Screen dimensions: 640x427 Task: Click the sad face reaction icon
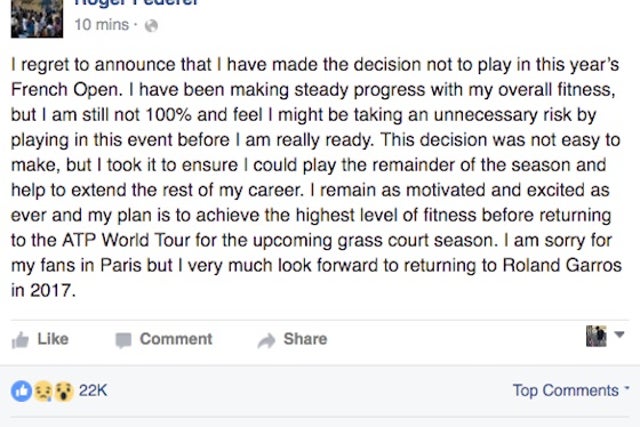click(x=43, y=391)
